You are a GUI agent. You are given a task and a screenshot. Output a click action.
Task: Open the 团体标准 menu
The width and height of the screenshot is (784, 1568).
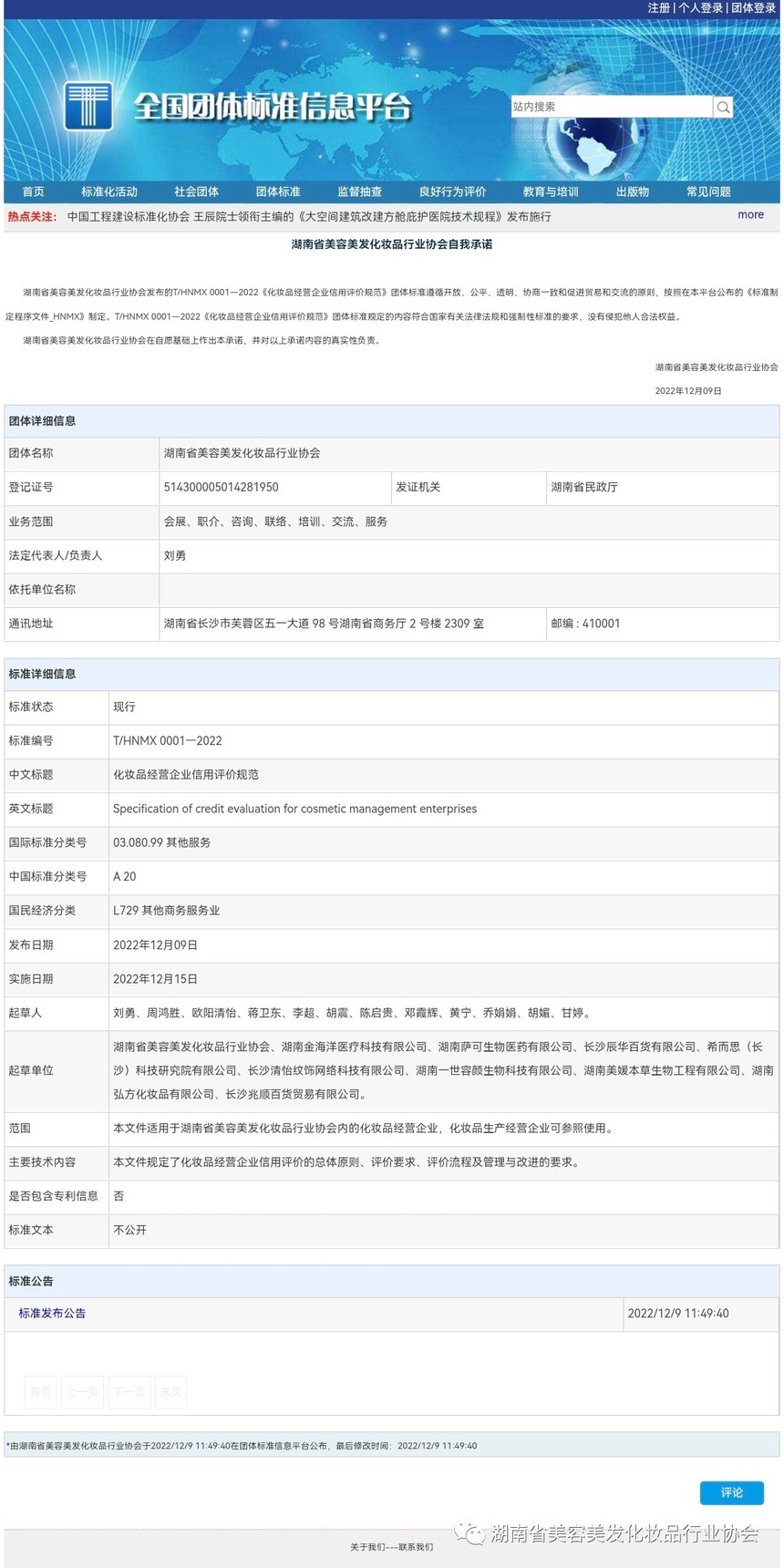(x=278, y=191)
